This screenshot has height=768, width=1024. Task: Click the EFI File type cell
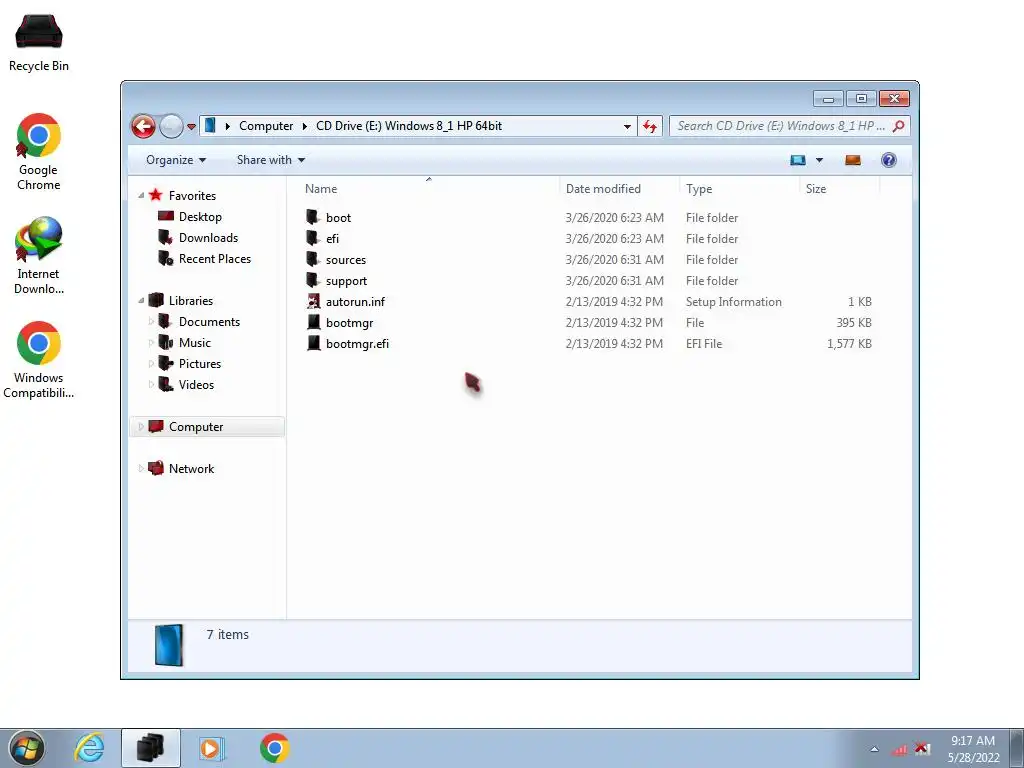704,344
